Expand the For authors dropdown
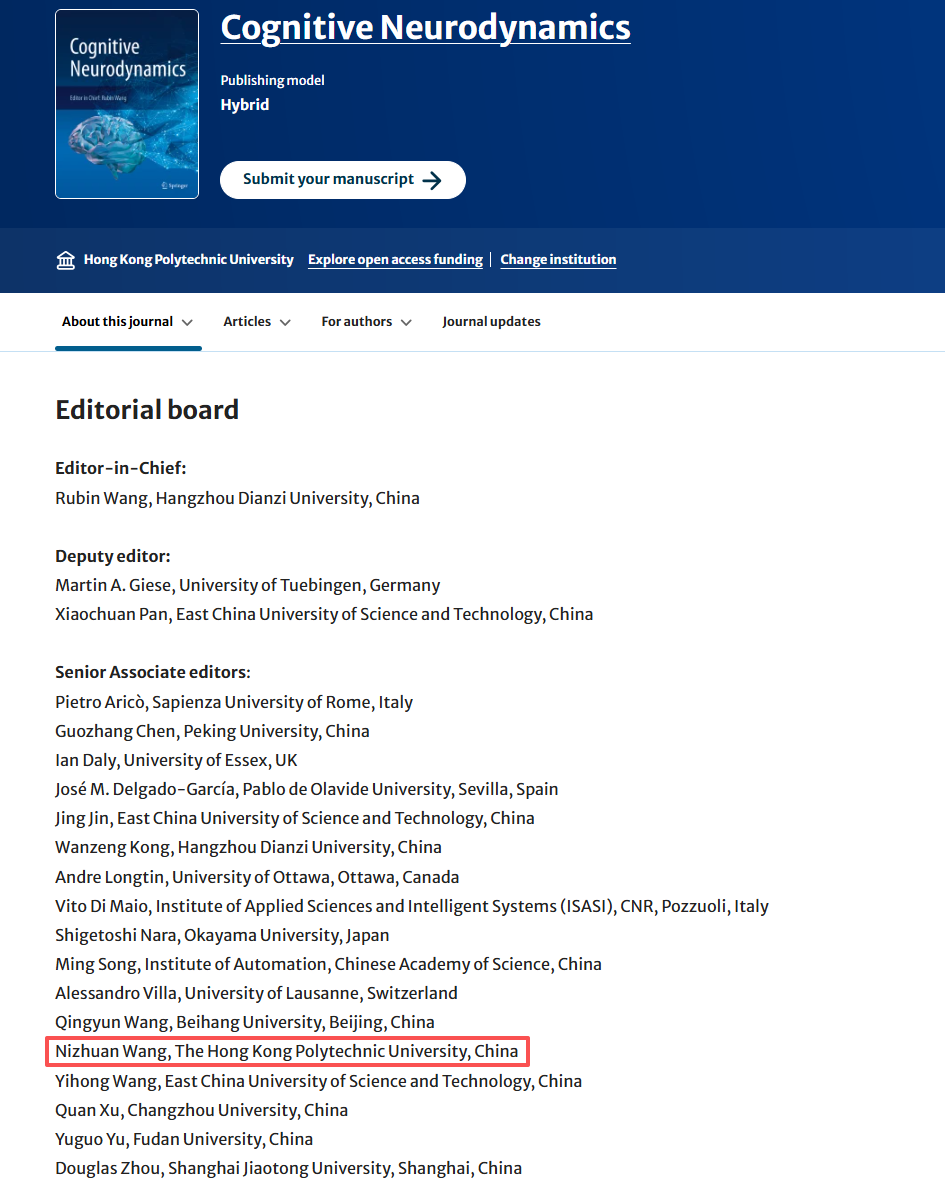 (366, 322)
